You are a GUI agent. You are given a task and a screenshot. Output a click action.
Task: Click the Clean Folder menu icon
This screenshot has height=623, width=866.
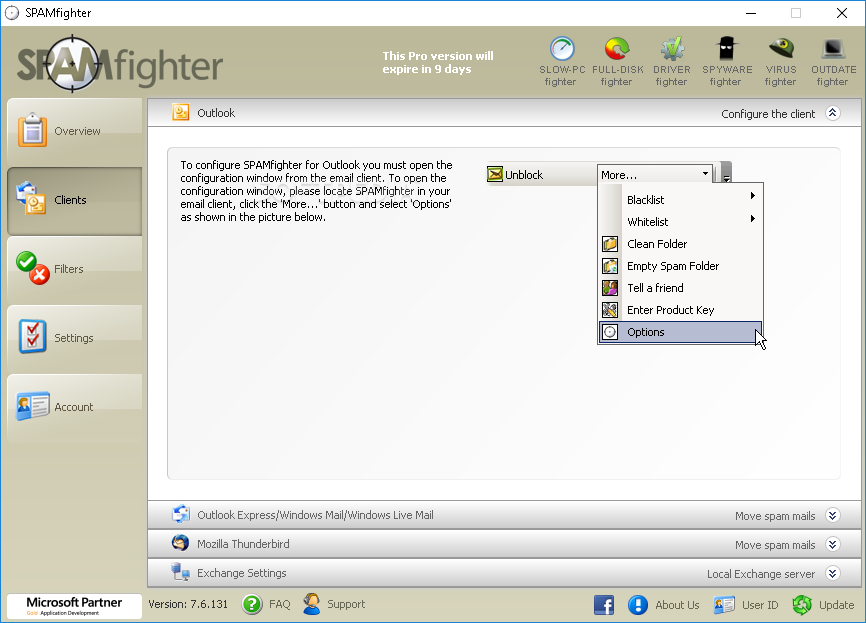pyautogui.click(x=610, y=244)
